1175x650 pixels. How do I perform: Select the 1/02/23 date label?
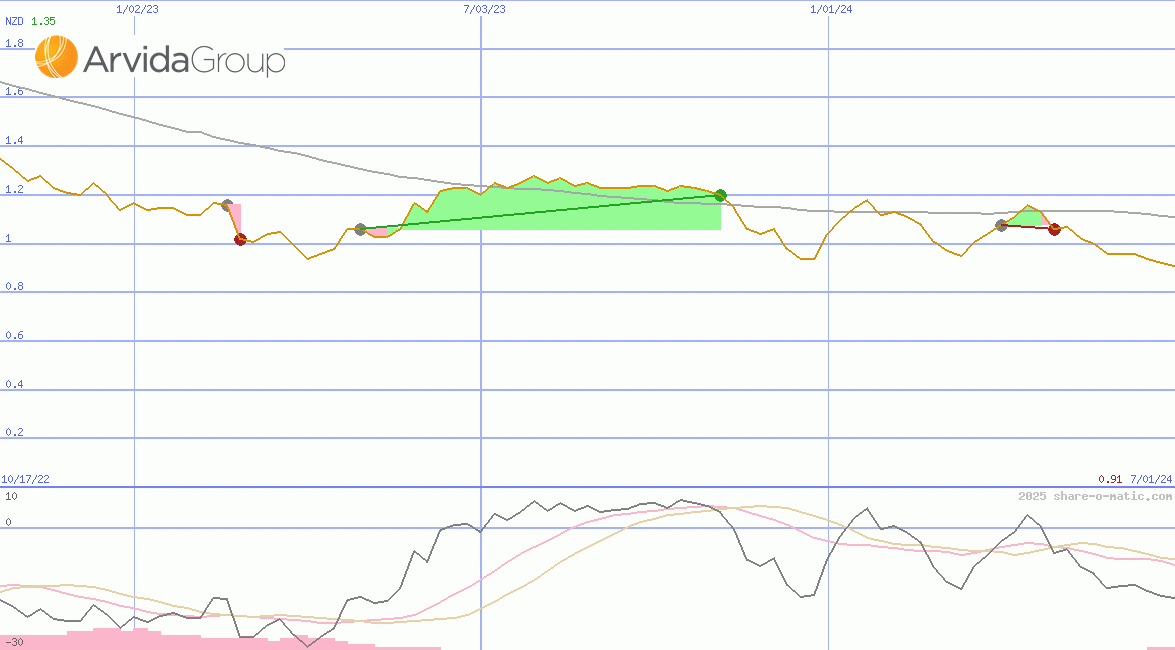136,9
